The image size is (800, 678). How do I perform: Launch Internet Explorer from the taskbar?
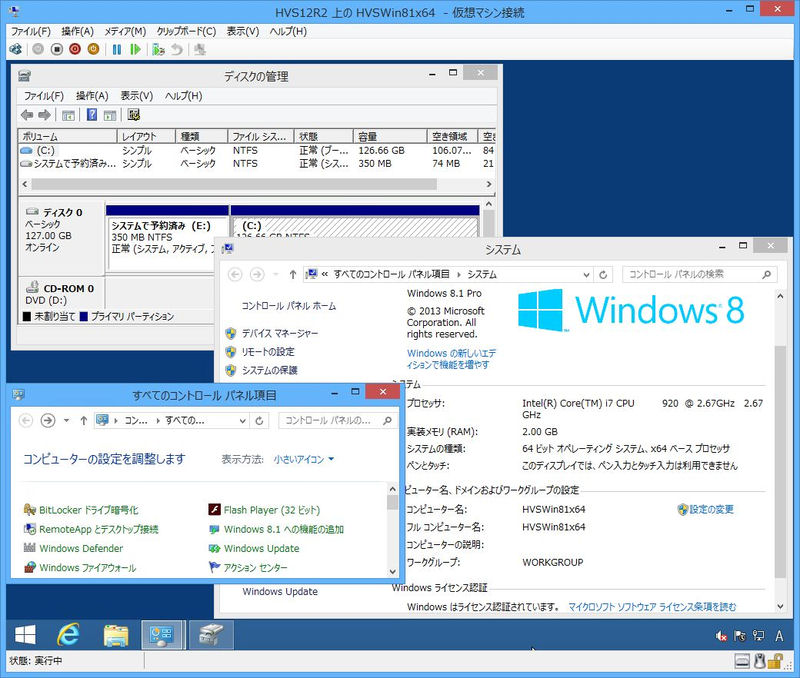pyautogui.click(x=68, y=635)
